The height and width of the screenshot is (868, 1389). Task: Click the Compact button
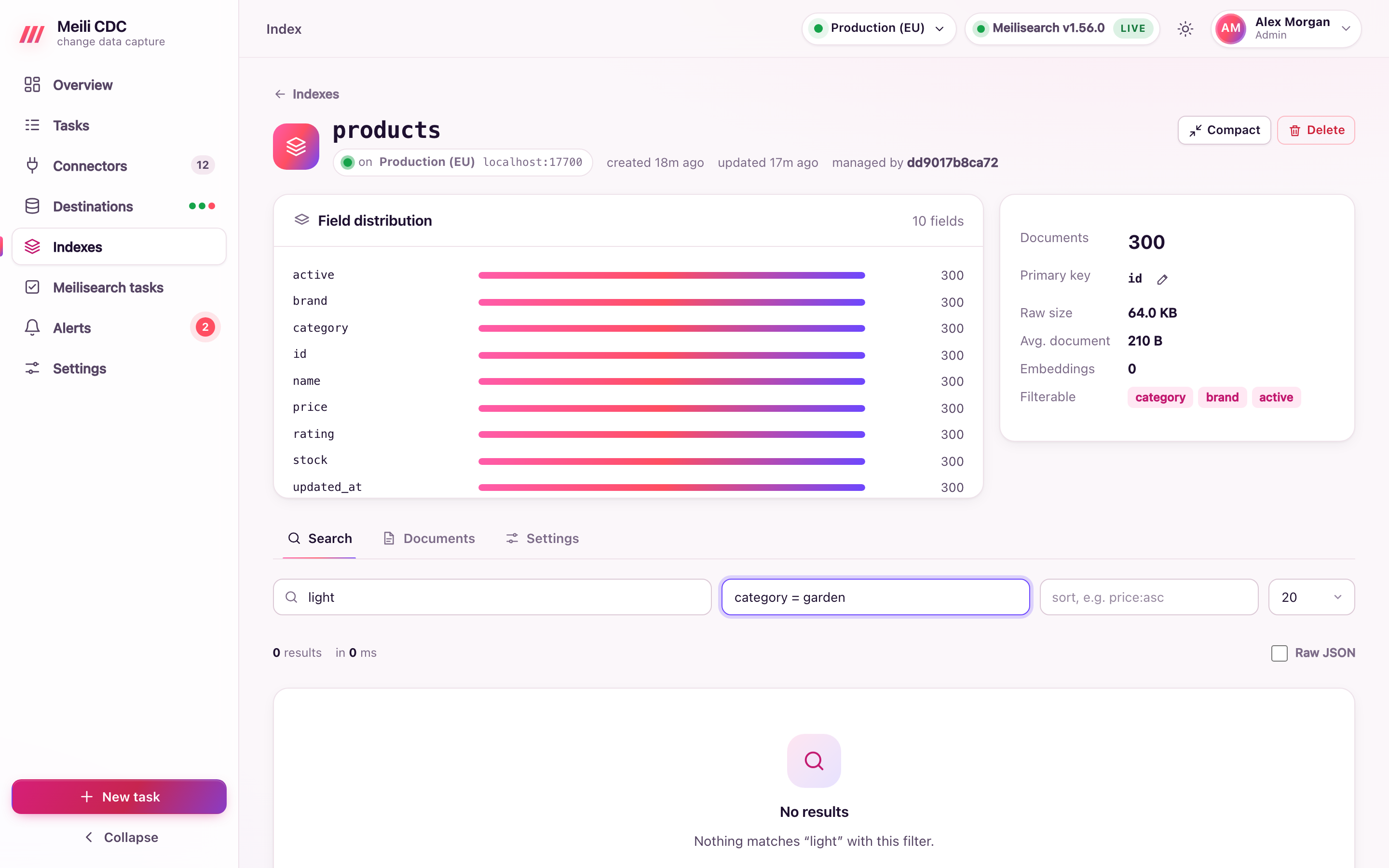(x=1224, y=130)
